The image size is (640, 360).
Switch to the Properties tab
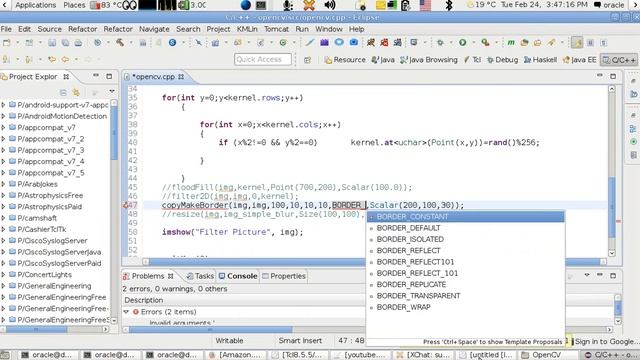(x=284, y=276)
